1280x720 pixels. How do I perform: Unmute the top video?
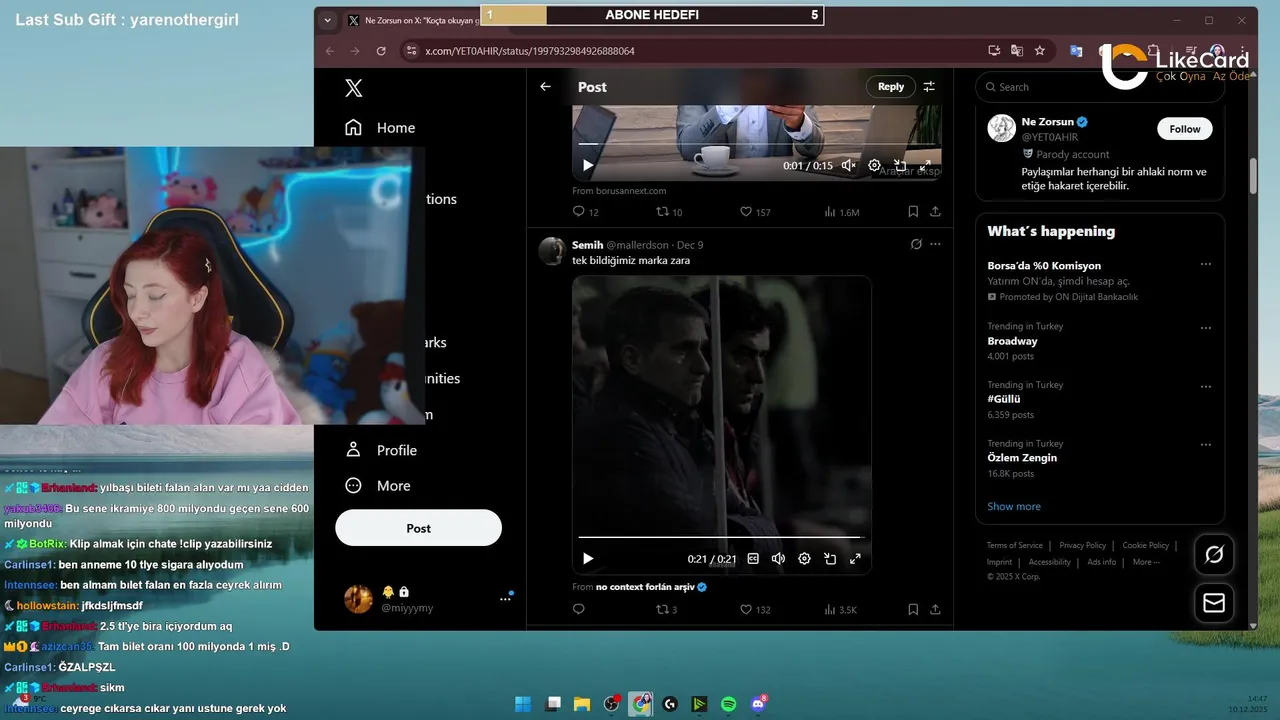pos(849,165)
